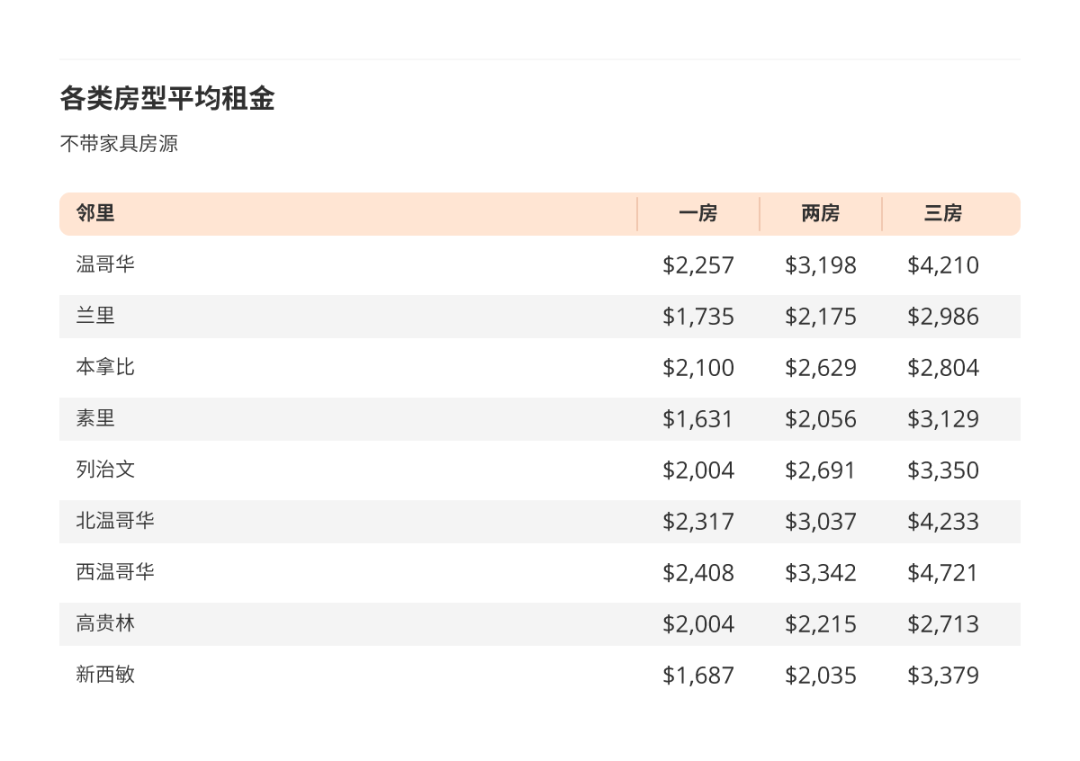Select the $1,631 price in 素里 row
Image resolution: width=1080 pixels, height=761 pixels.
(698, 419)
